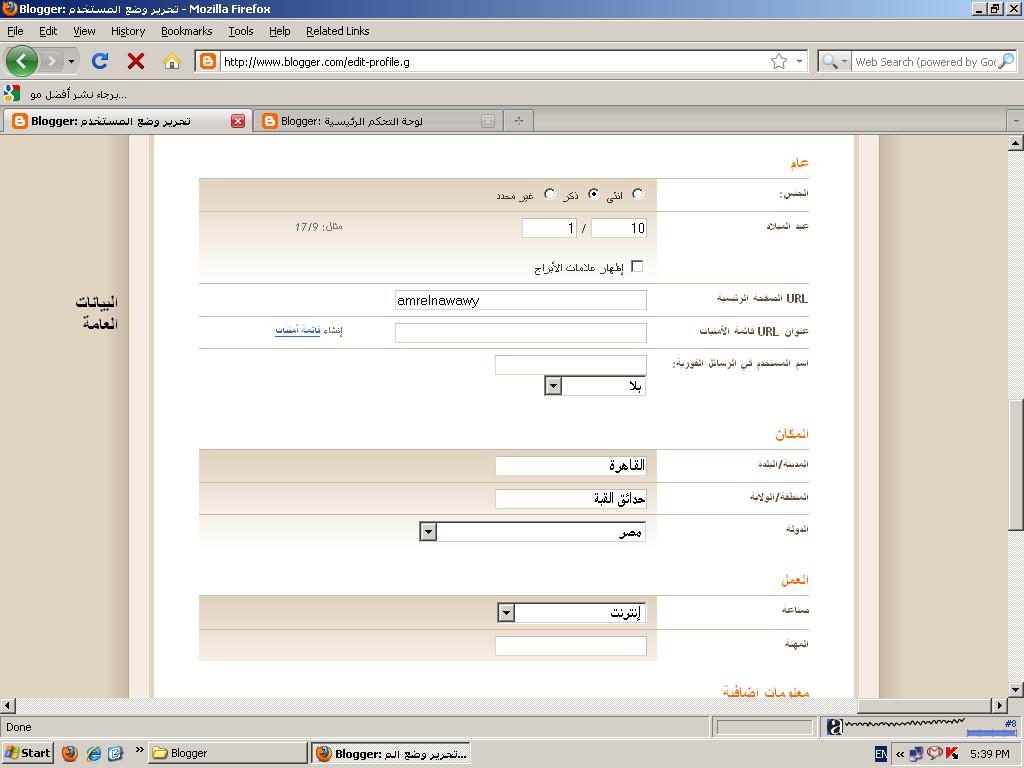The image size is (1024, 768).
Task: Open the Edit menu
Action: tap(48, 31)
